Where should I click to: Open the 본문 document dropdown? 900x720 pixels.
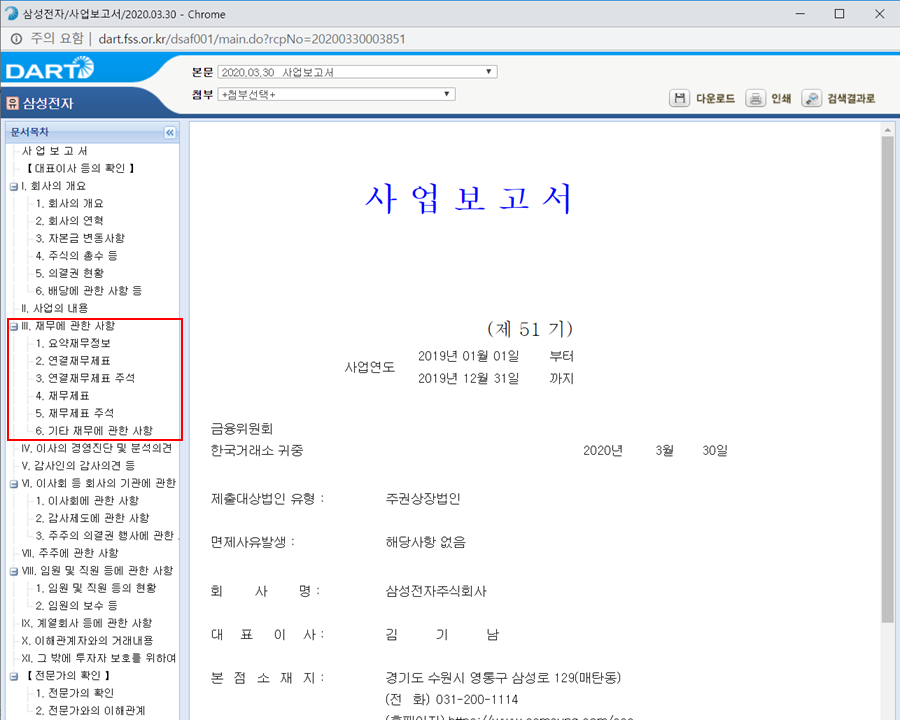[x=357, y=72]
